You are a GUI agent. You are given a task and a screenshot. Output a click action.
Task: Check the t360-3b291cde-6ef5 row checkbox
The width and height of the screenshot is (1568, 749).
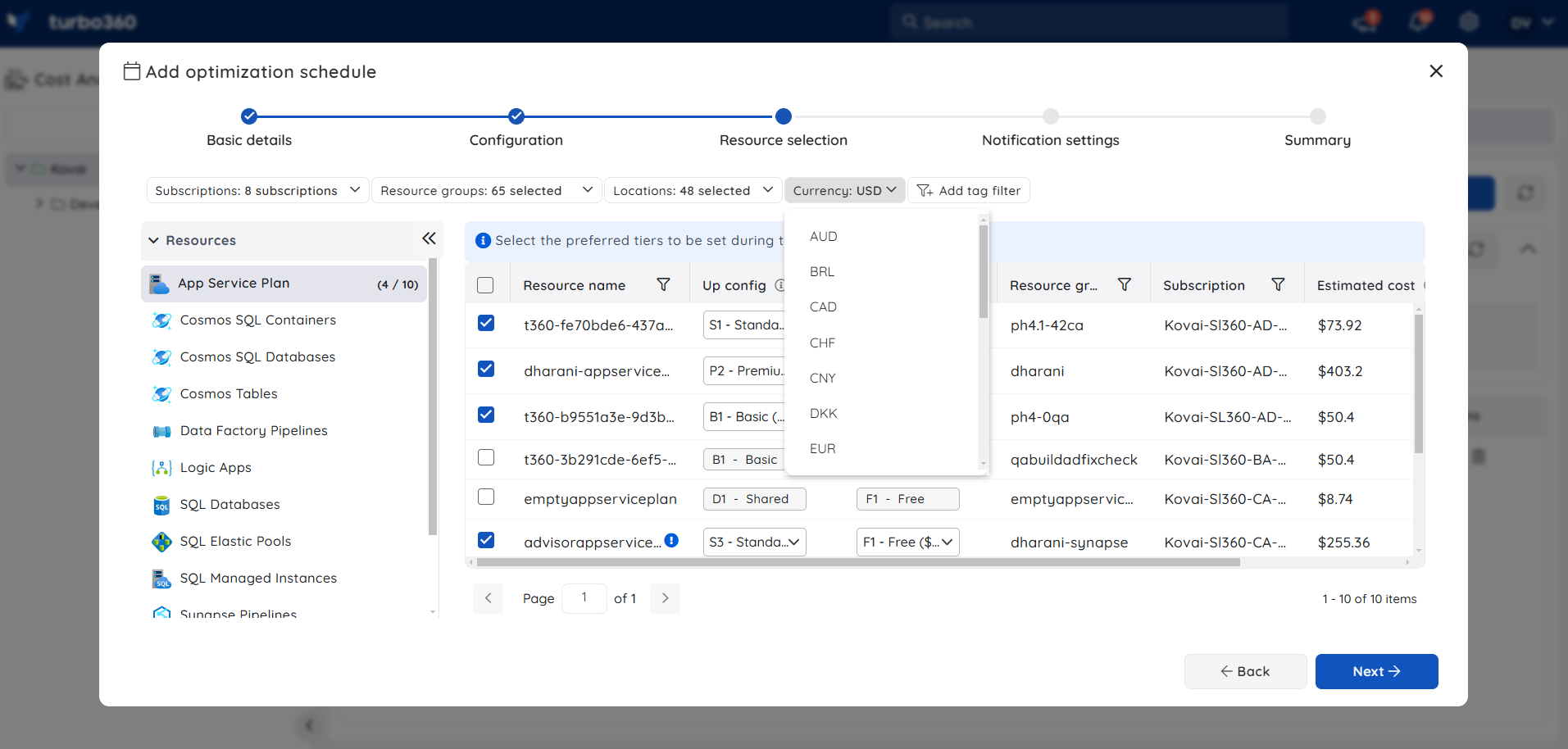click(x=486, y=457)
